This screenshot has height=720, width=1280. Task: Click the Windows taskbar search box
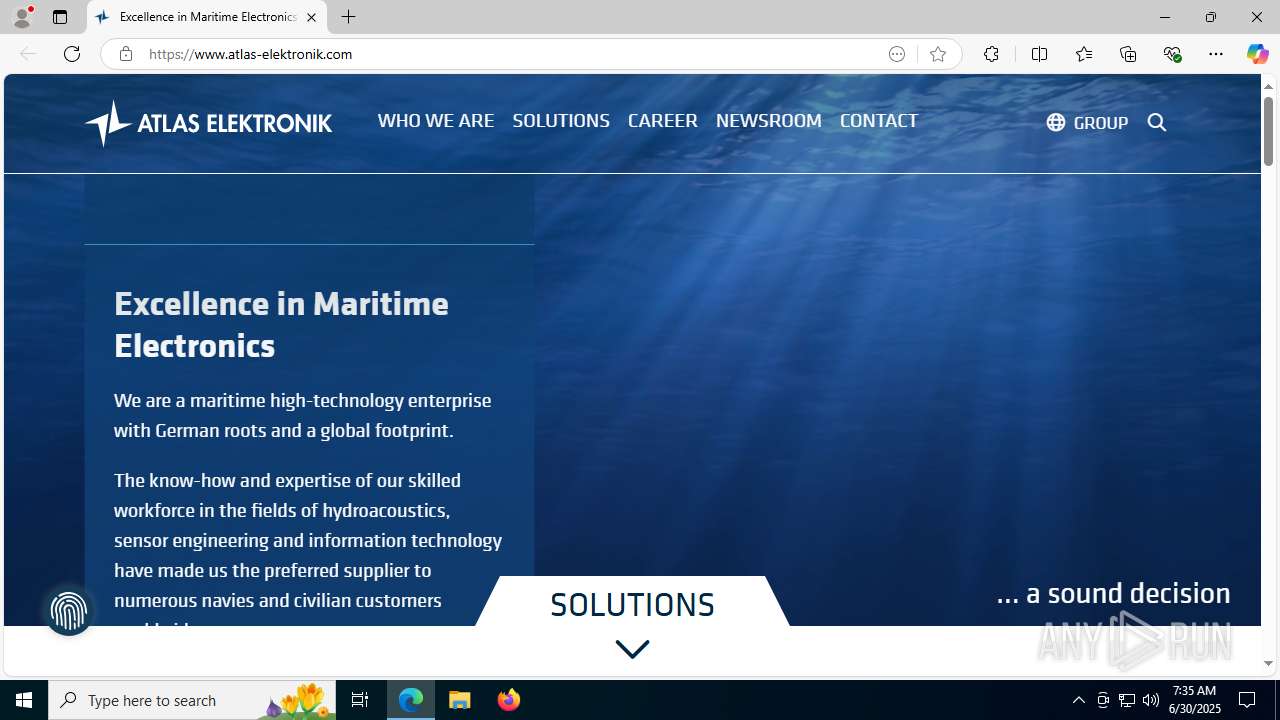[x=192, y=700]
